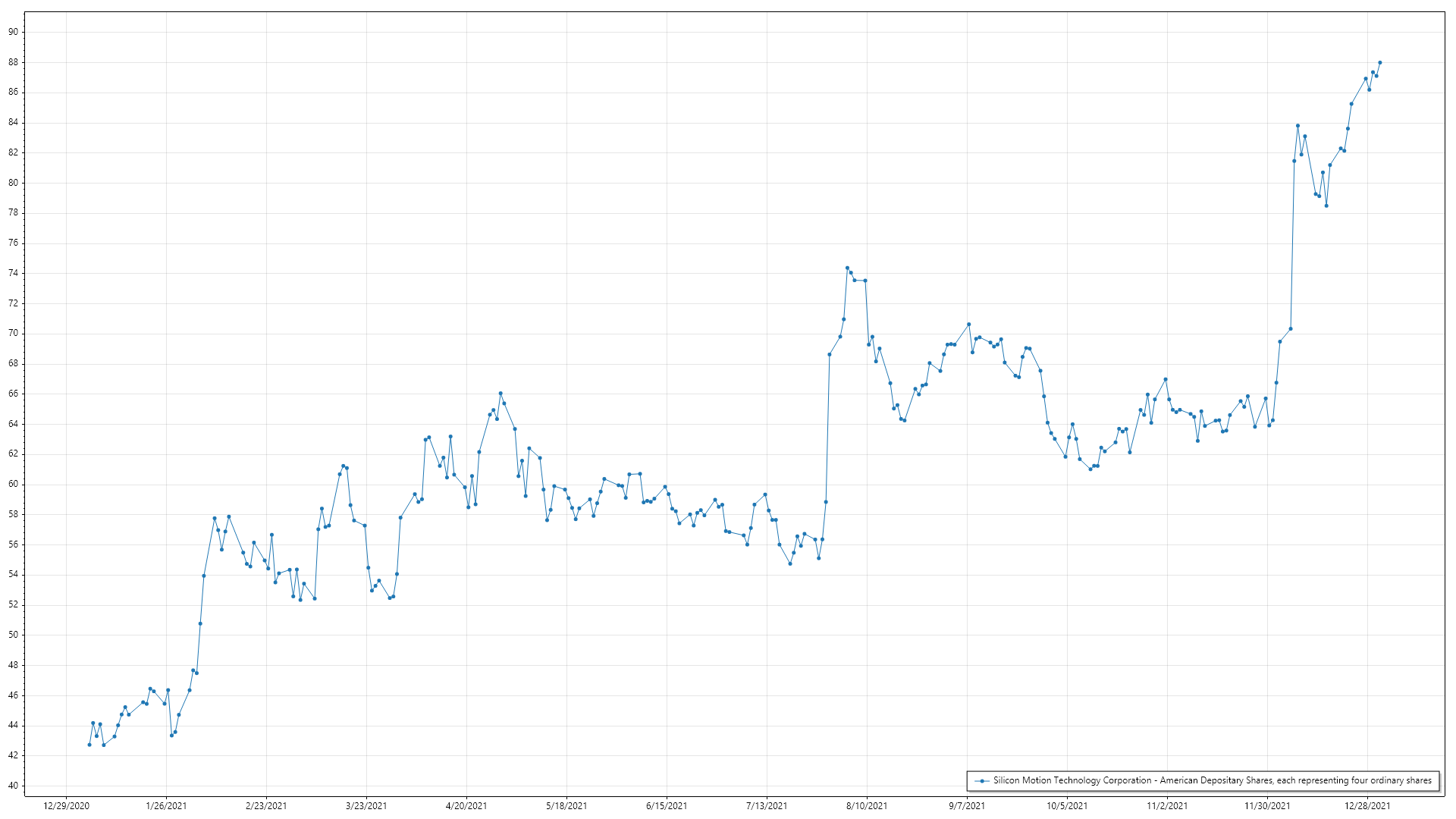Click the early December peak point near 84
This screenshot has height=819, width=1456.
pos(1298,126)
